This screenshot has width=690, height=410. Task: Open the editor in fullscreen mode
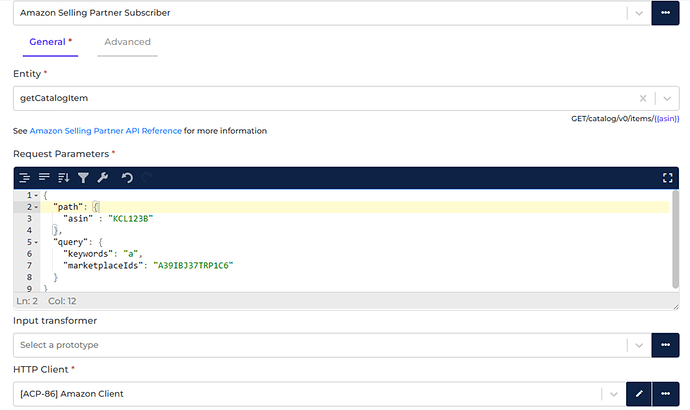tap(668, 178)
